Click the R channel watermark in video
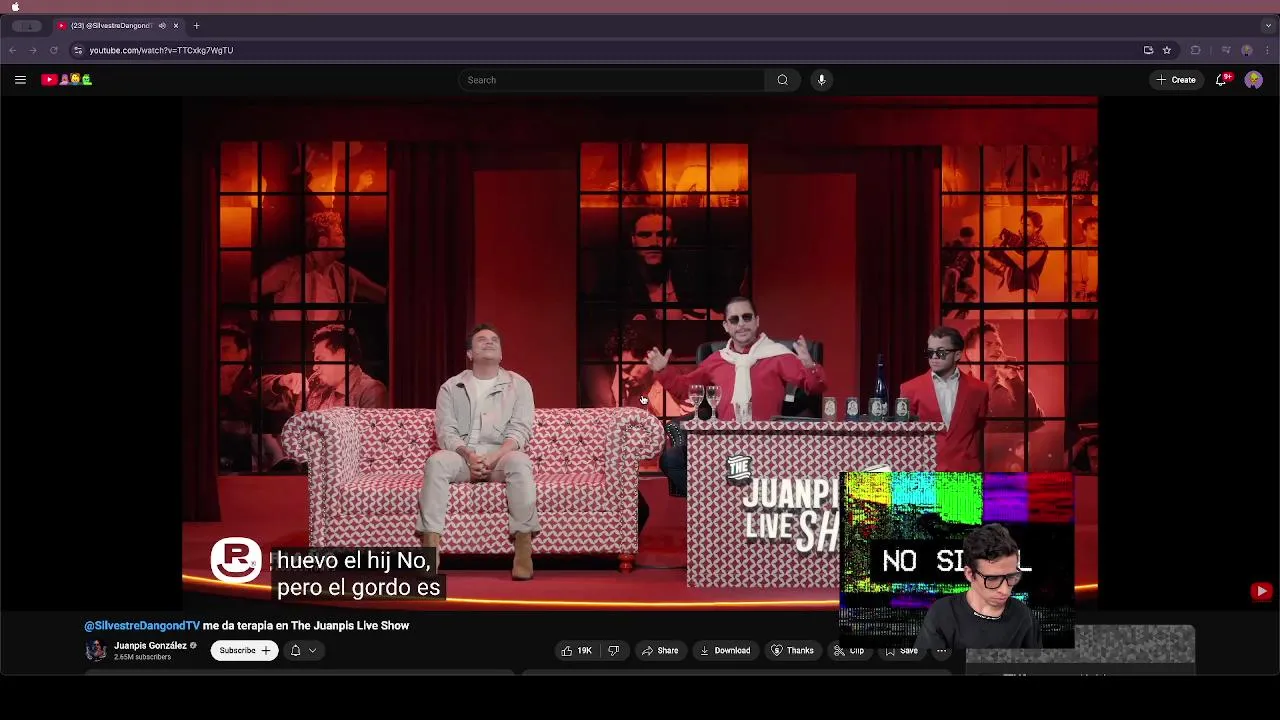This screenshot has width=1280, height=720. [236, 558]
